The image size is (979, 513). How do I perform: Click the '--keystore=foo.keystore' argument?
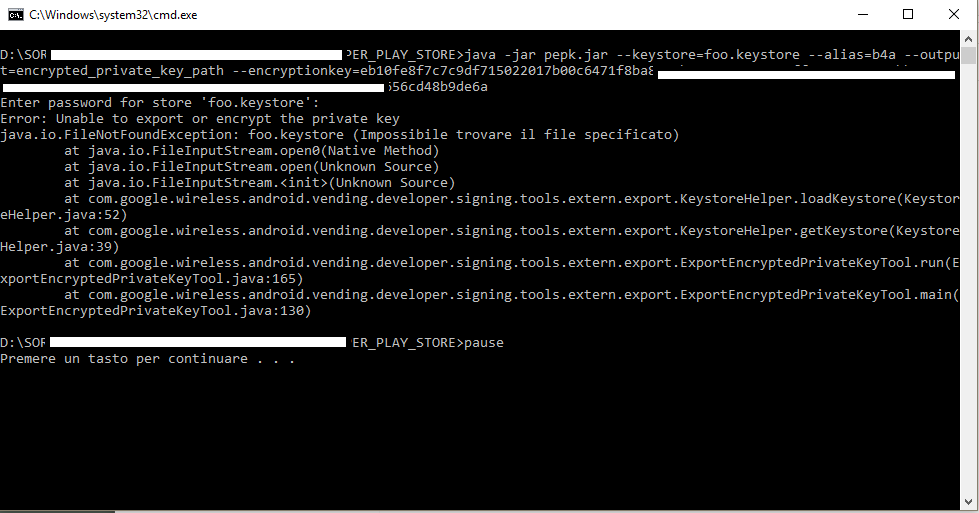687,55
